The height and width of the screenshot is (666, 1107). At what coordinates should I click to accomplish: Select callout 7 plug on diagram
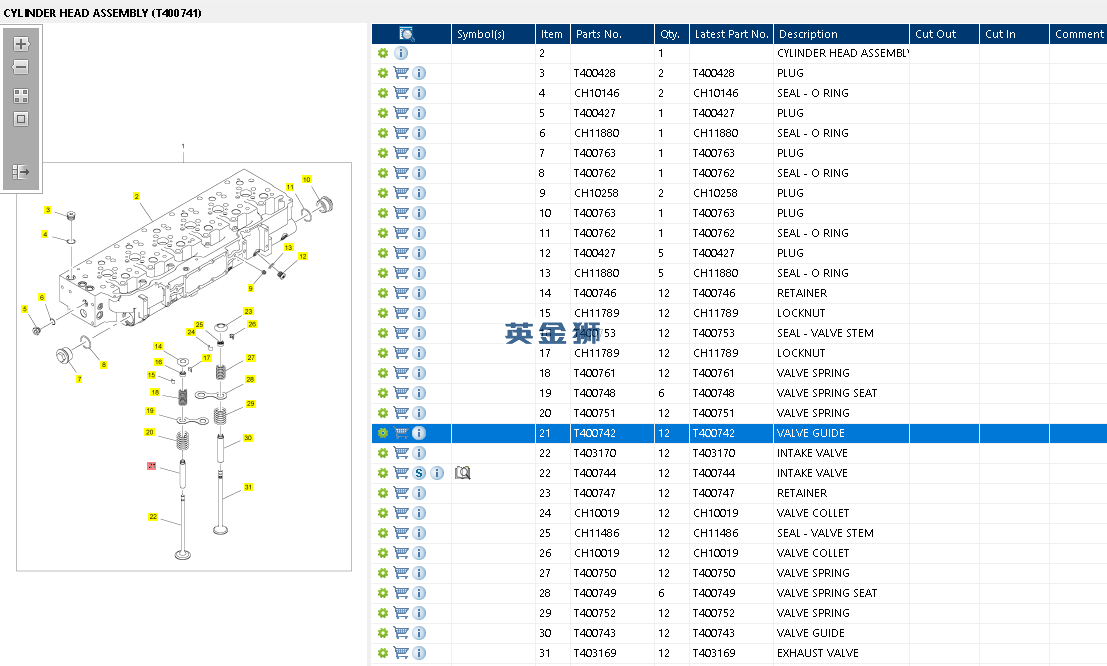79,379
